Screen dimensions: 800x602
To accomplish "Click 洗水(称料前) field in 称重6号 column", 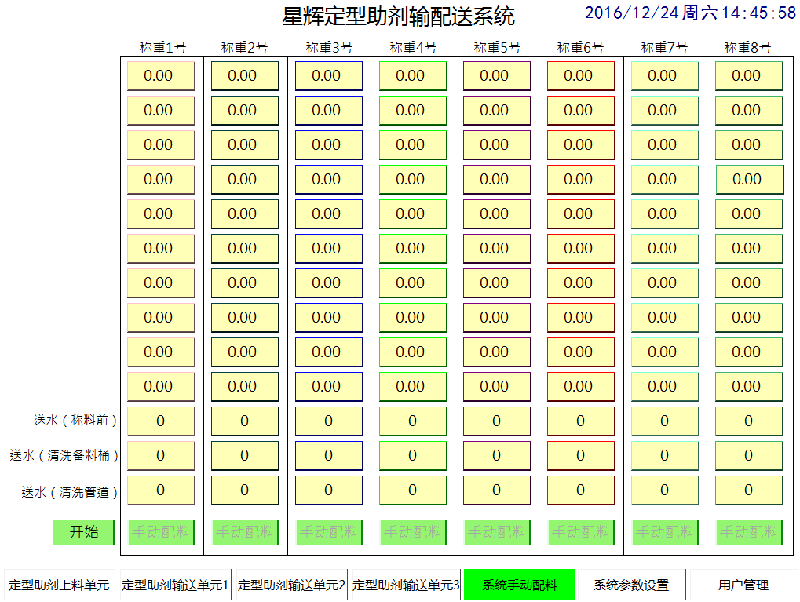I will tap(580, 421).
